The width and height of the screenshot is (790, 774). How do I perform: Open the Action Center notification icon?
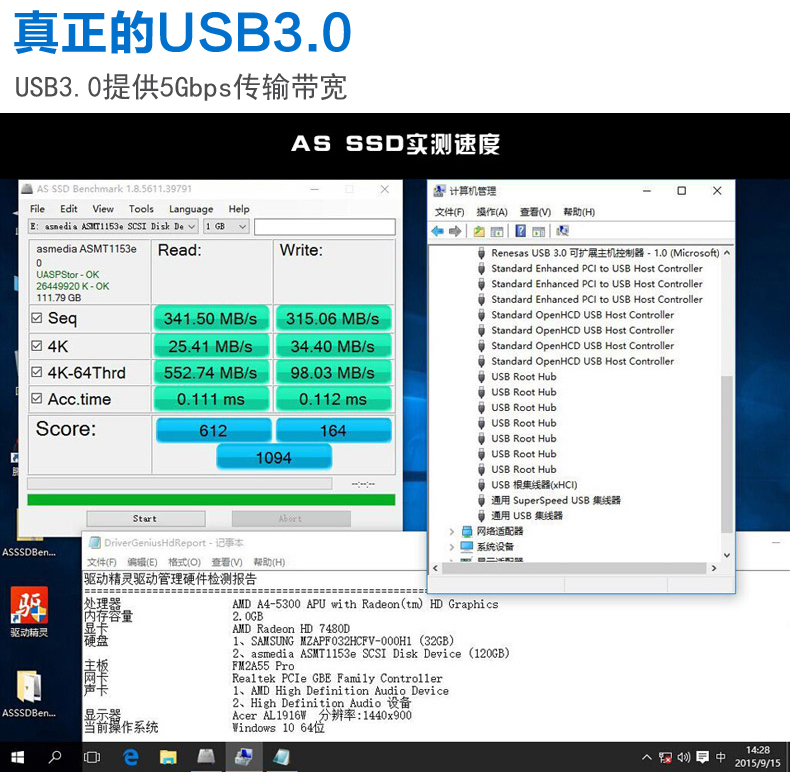coord(702,757)
